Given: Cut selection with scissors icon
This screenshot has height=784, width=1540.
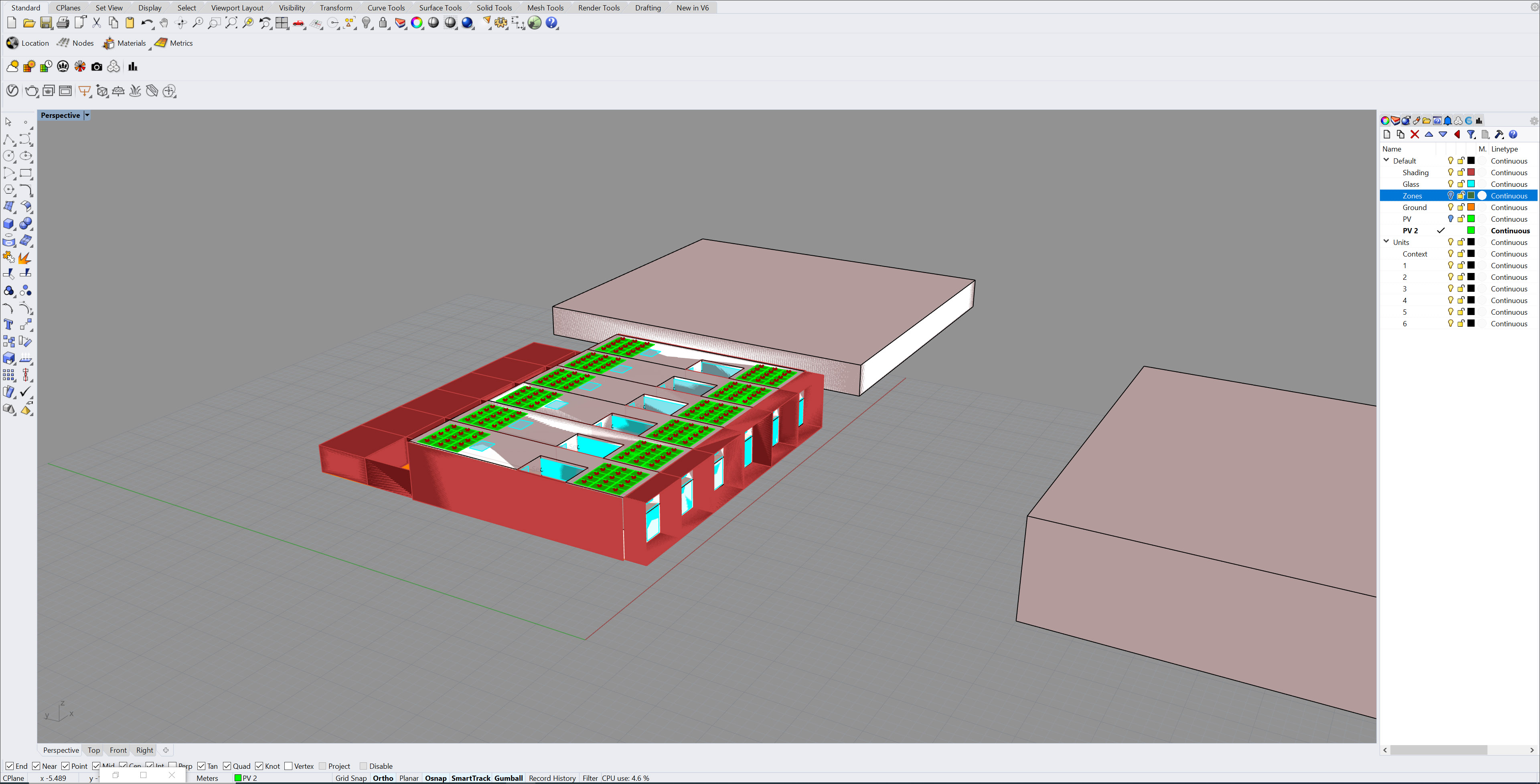Looking at the screenshot, I should 96,23.
